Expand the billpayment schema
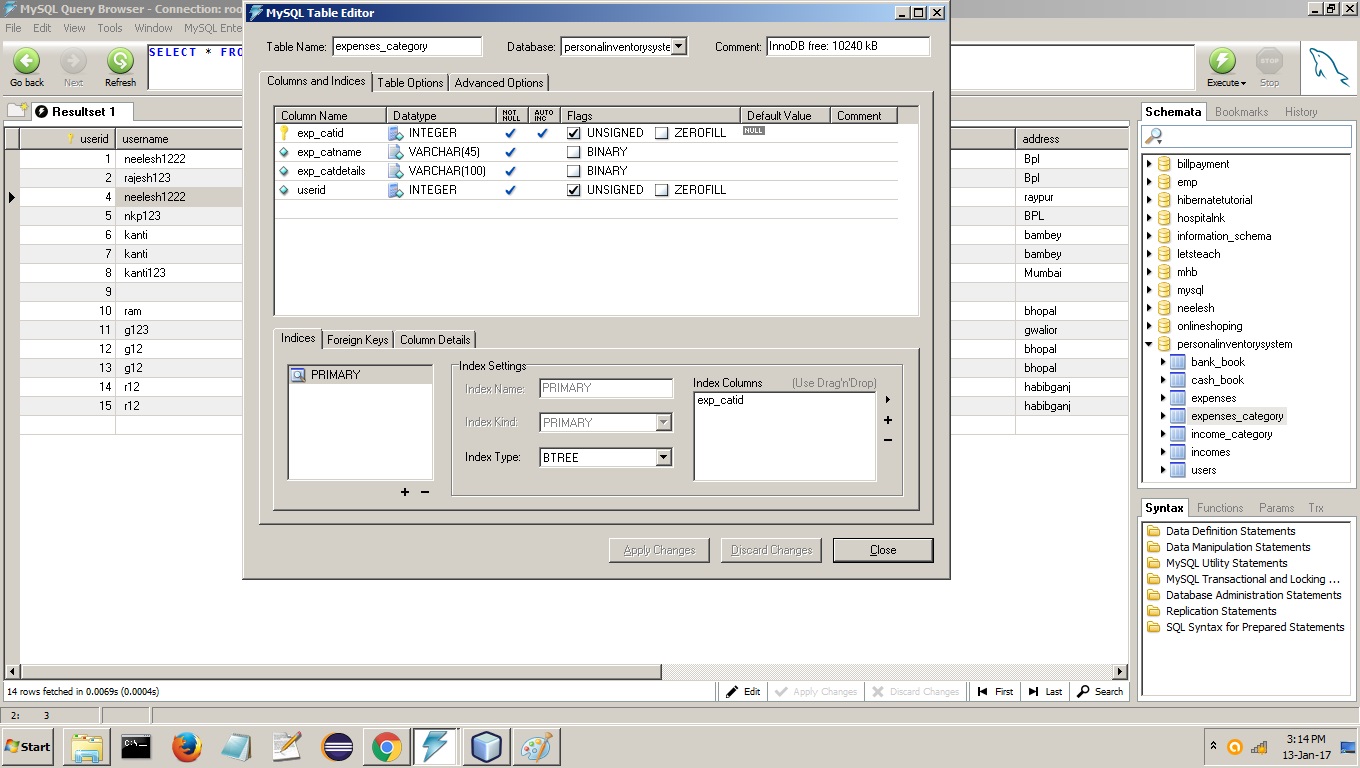 point(1149,164)
